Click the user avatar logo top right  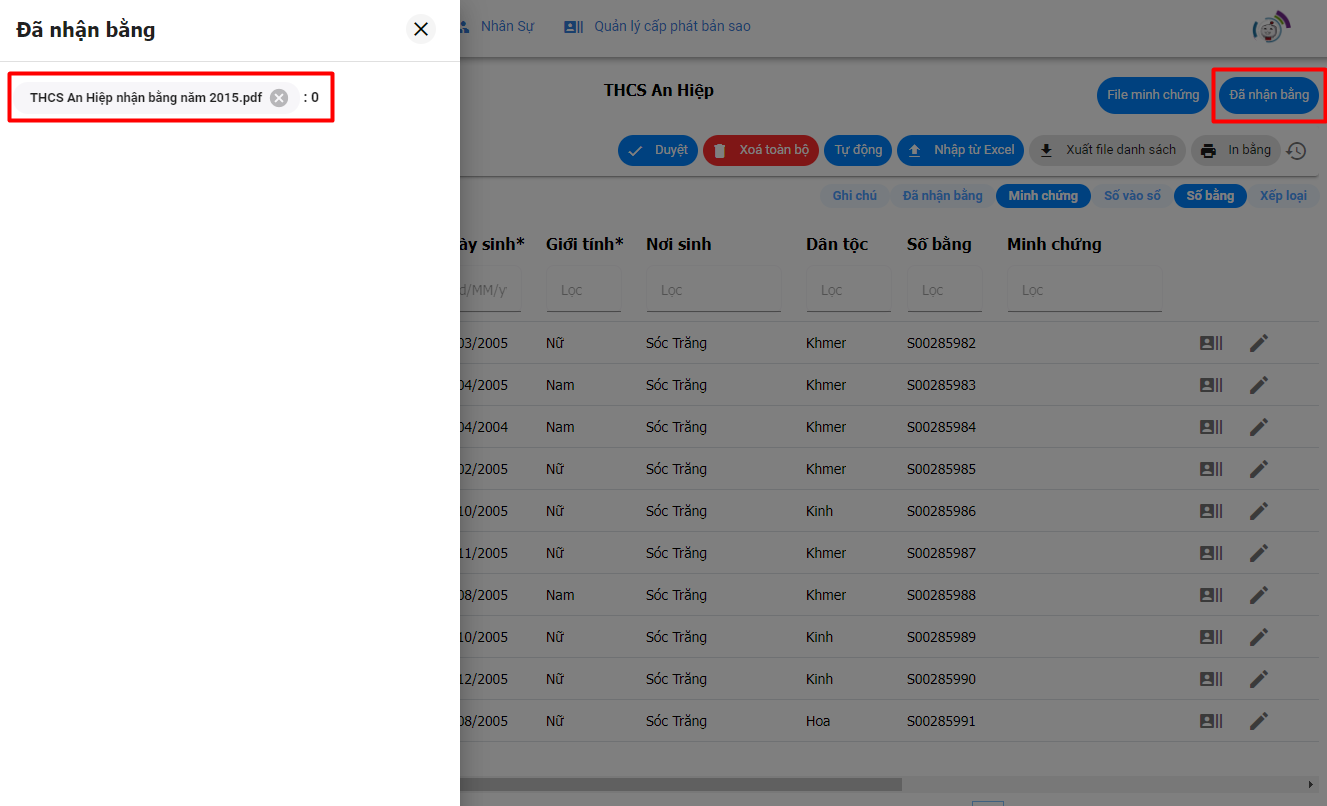(1270, 29)
